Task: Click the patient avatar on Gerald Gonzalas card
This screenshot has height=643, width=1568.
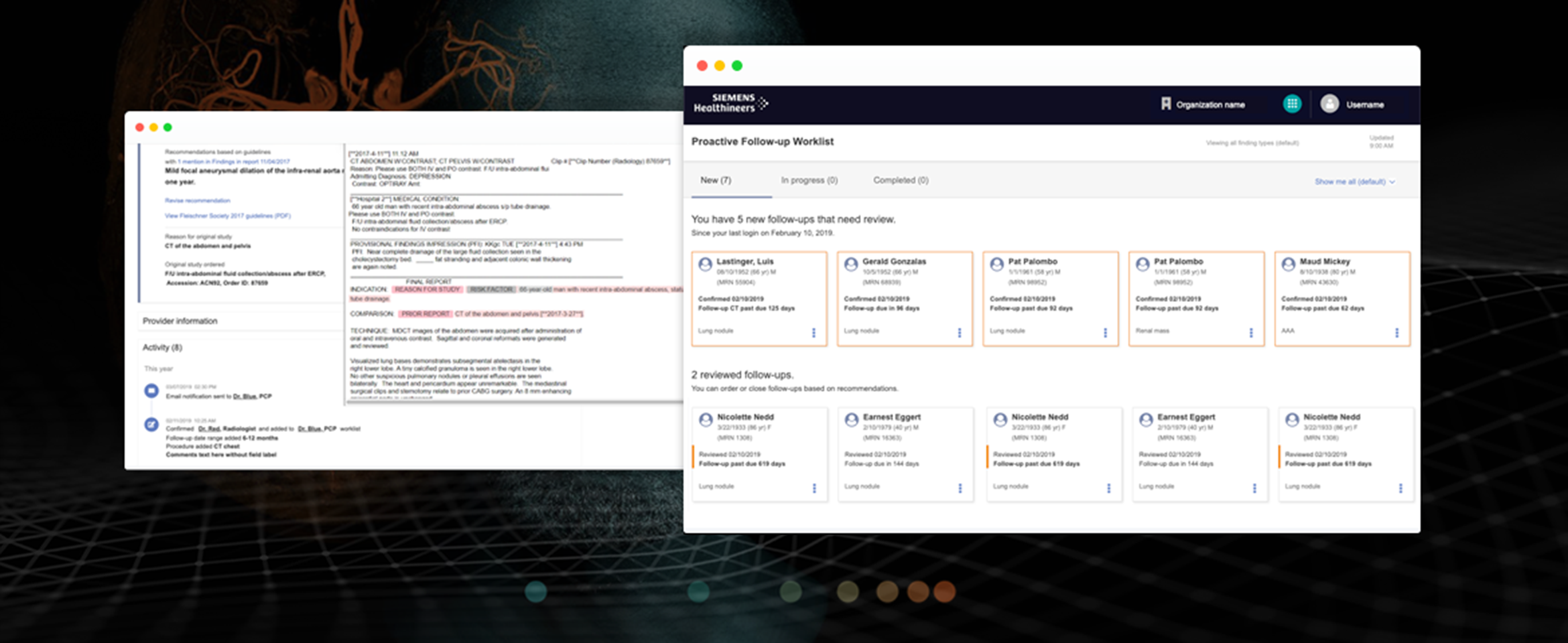Action: point(851,264)
